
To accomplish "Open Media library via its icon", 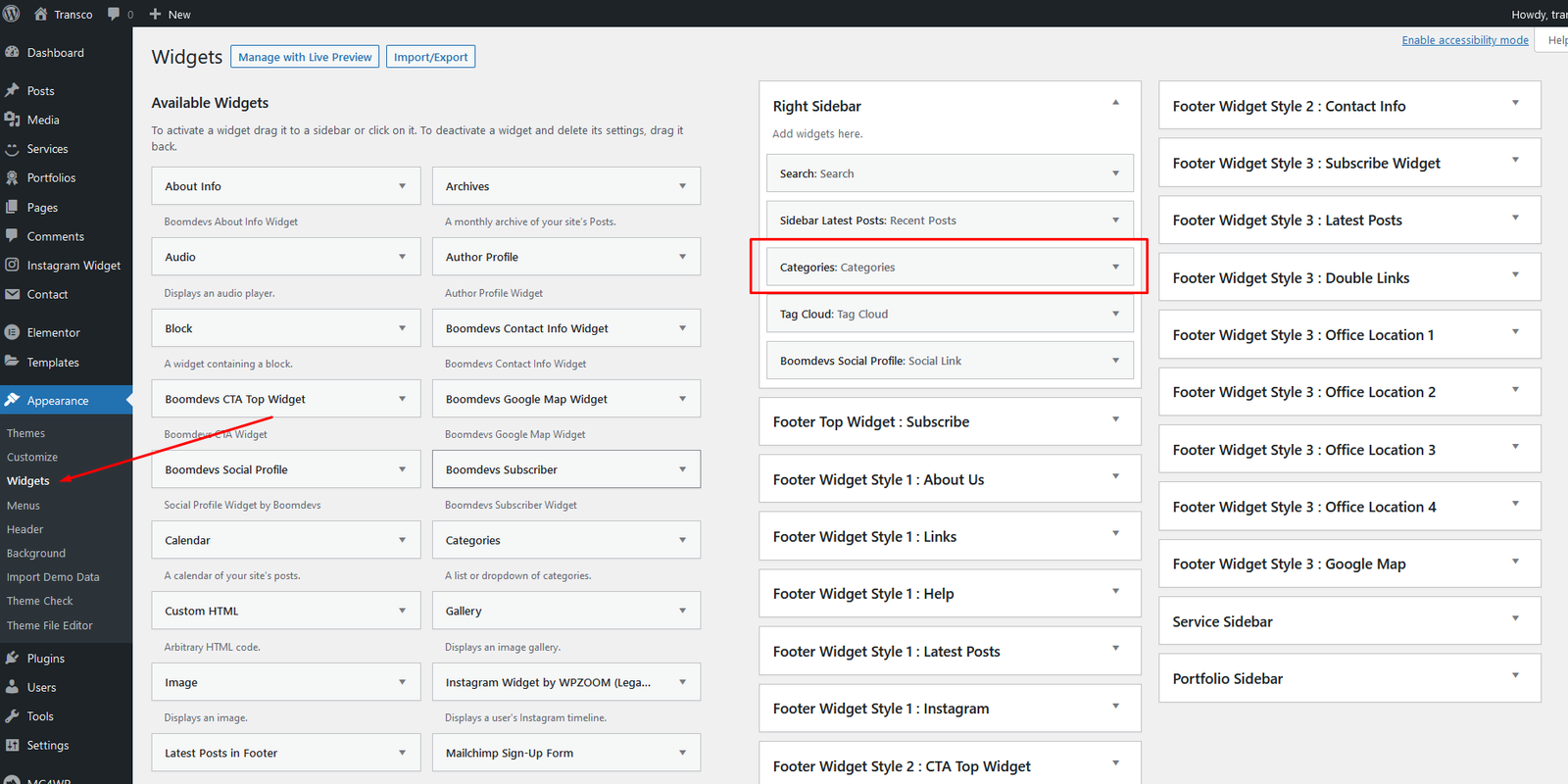I will tap(12, 120).
